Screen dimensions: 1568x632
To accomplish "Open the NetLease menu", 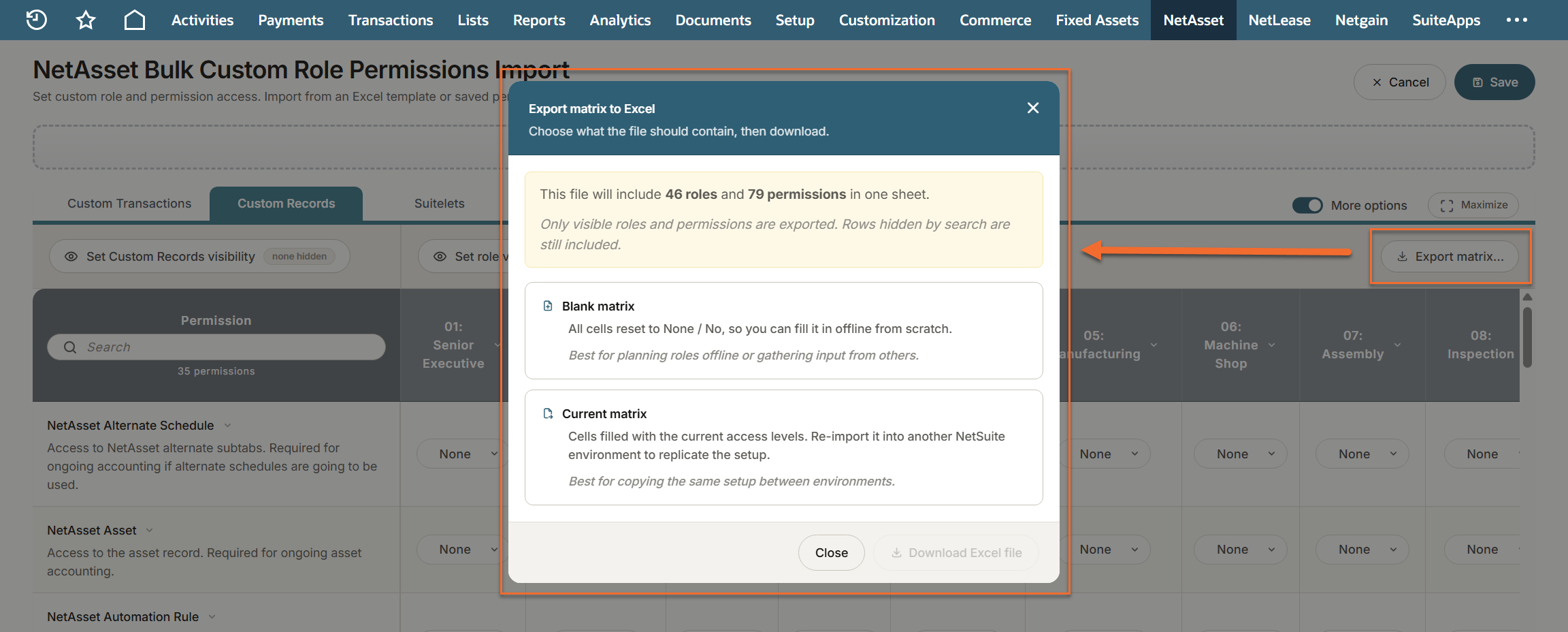I will [1279, 20].
